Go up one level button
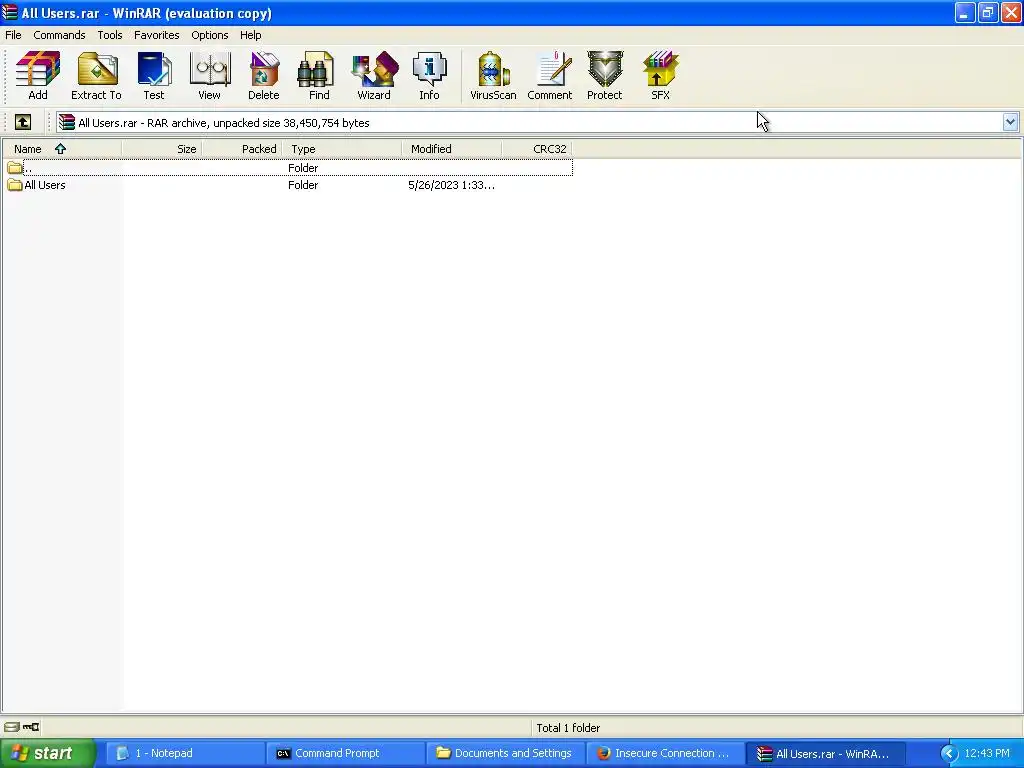 click(x=23, y=122)
